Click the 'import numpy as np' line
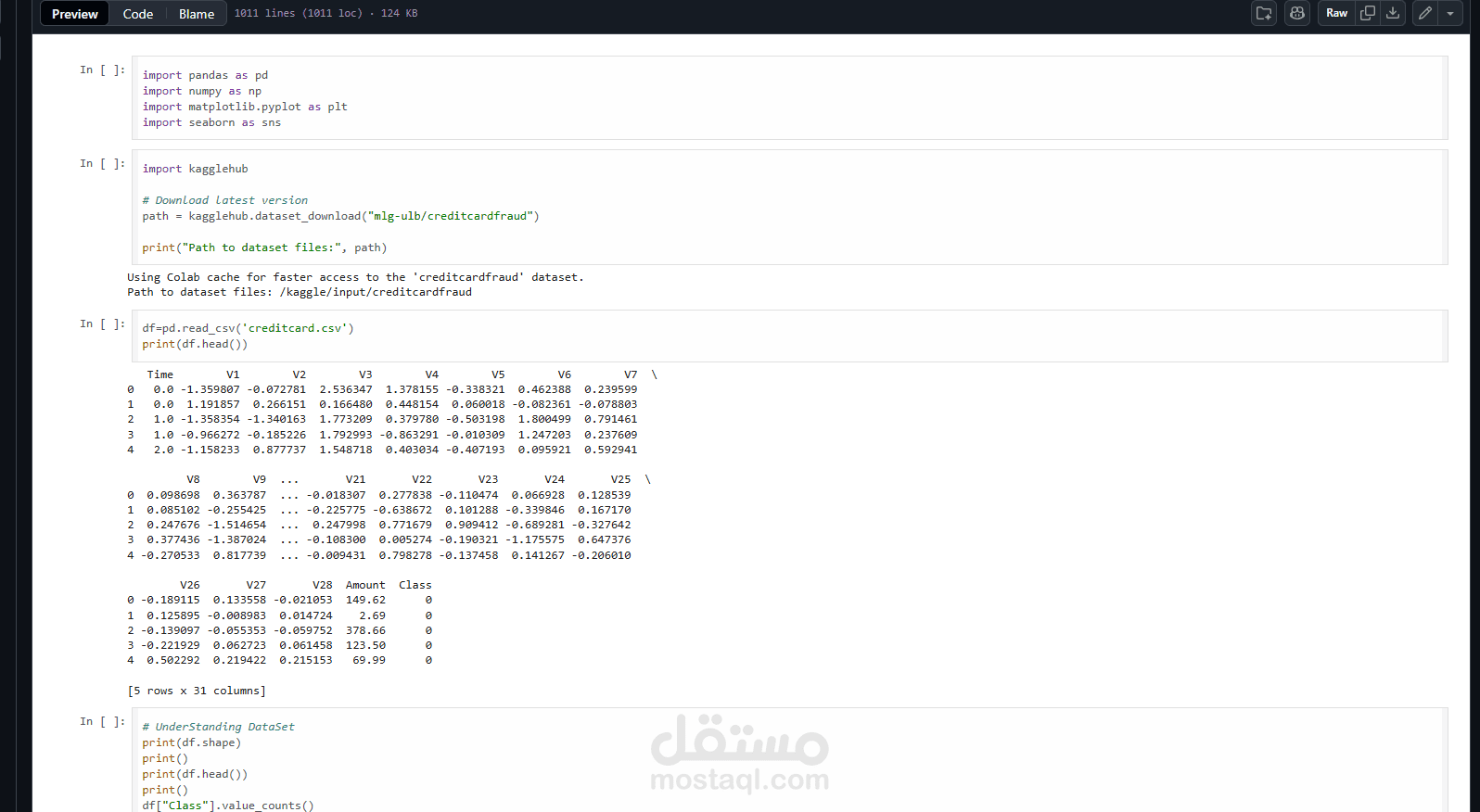The width and height of the screenshot is (1480, 812). 202,91
